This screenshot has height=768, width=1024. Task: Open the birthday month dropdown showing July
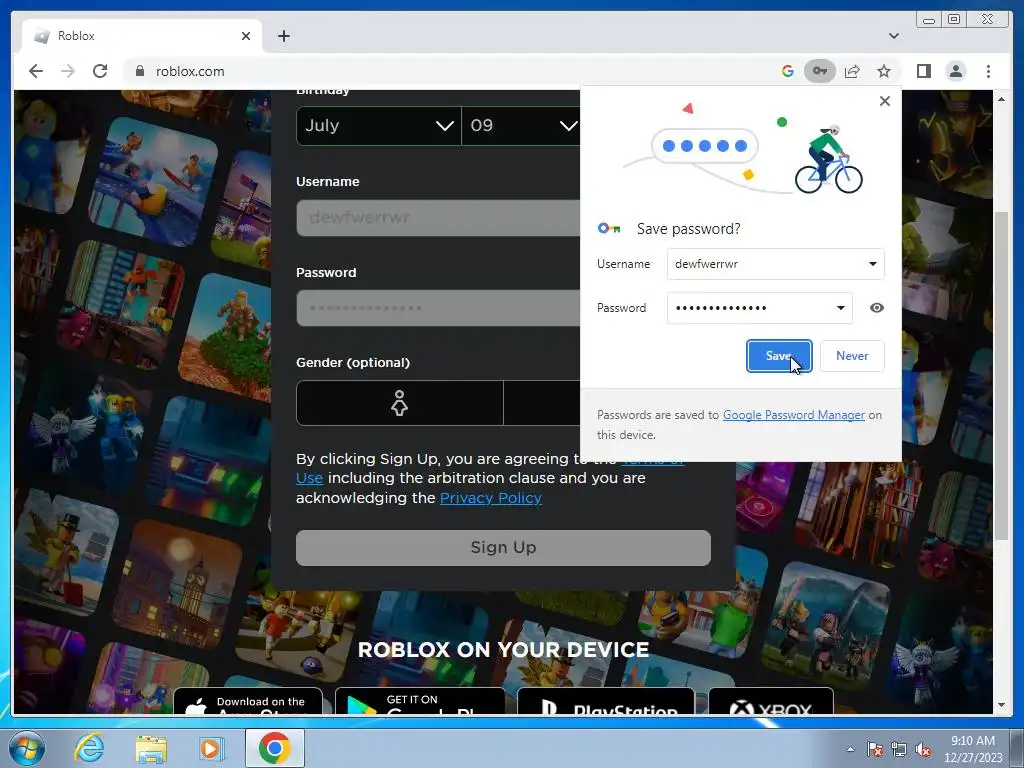point(379,125)
